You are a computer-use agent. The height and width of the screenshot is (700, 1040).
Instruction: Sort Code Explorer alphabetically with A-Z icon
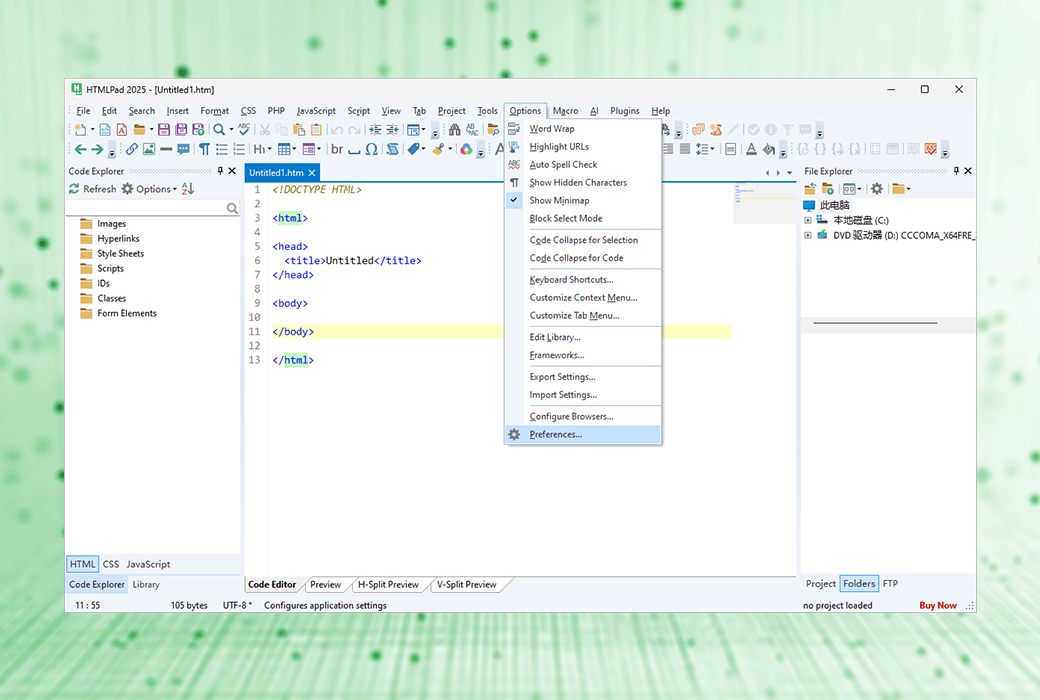pyautogui.click(x=188, y=189)
